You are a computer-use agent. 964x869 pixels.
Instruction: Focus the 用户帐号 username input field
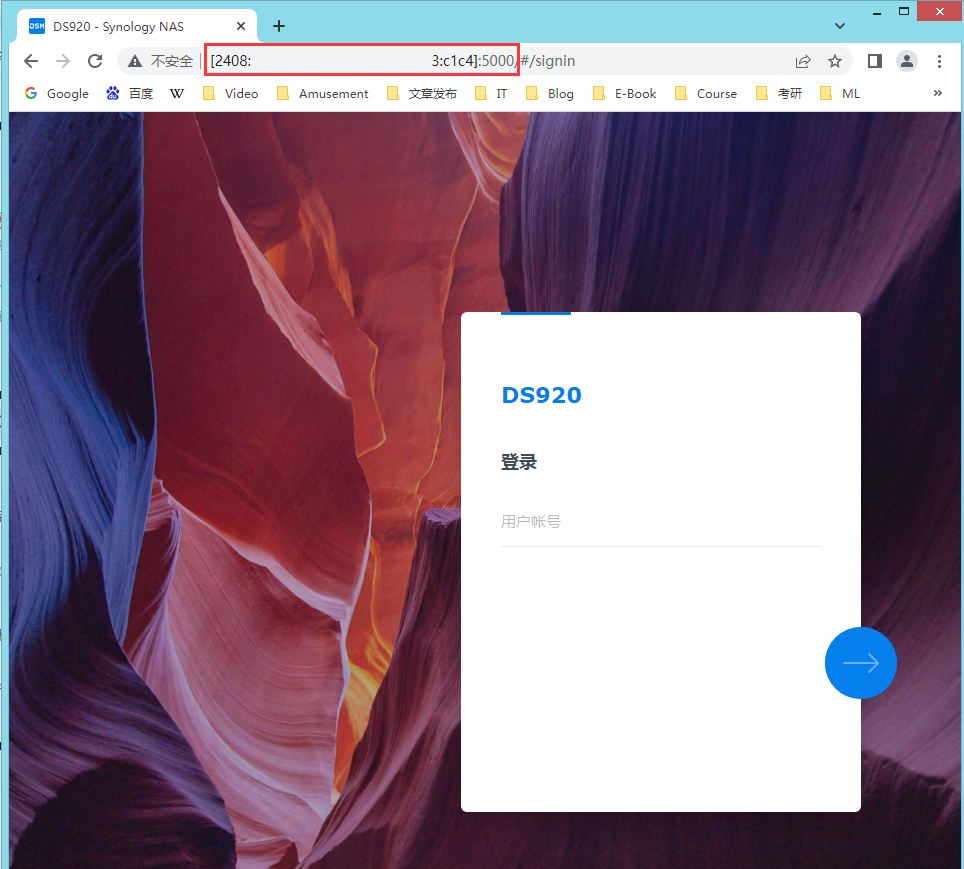[660, 522]
